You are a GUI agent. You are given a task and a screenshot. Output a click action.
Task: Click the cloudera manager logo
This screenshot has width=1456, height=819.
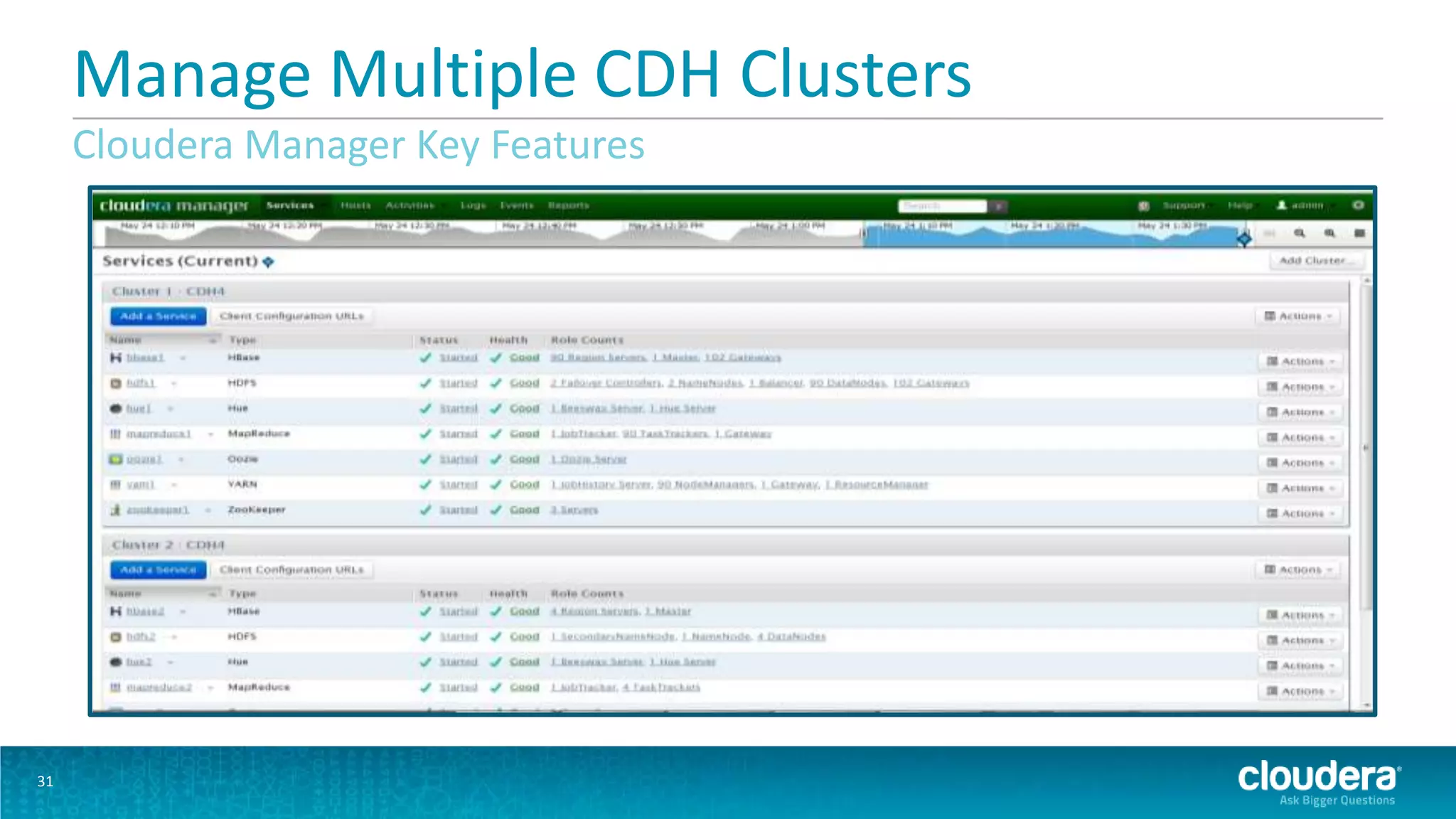tap(174, 205)
